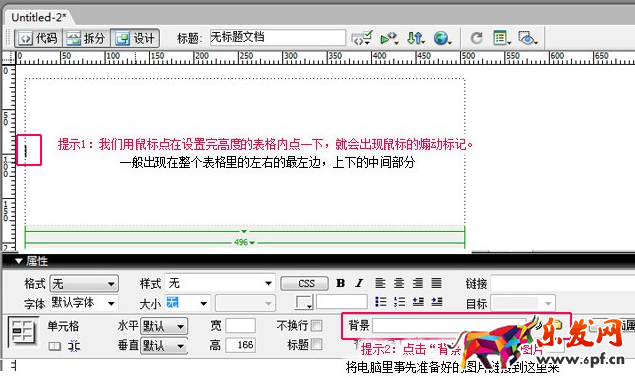Screen dimensions: 635x380
Task: Click the text outdent icon
Action: pyautogui.click(x=418, y=302)
